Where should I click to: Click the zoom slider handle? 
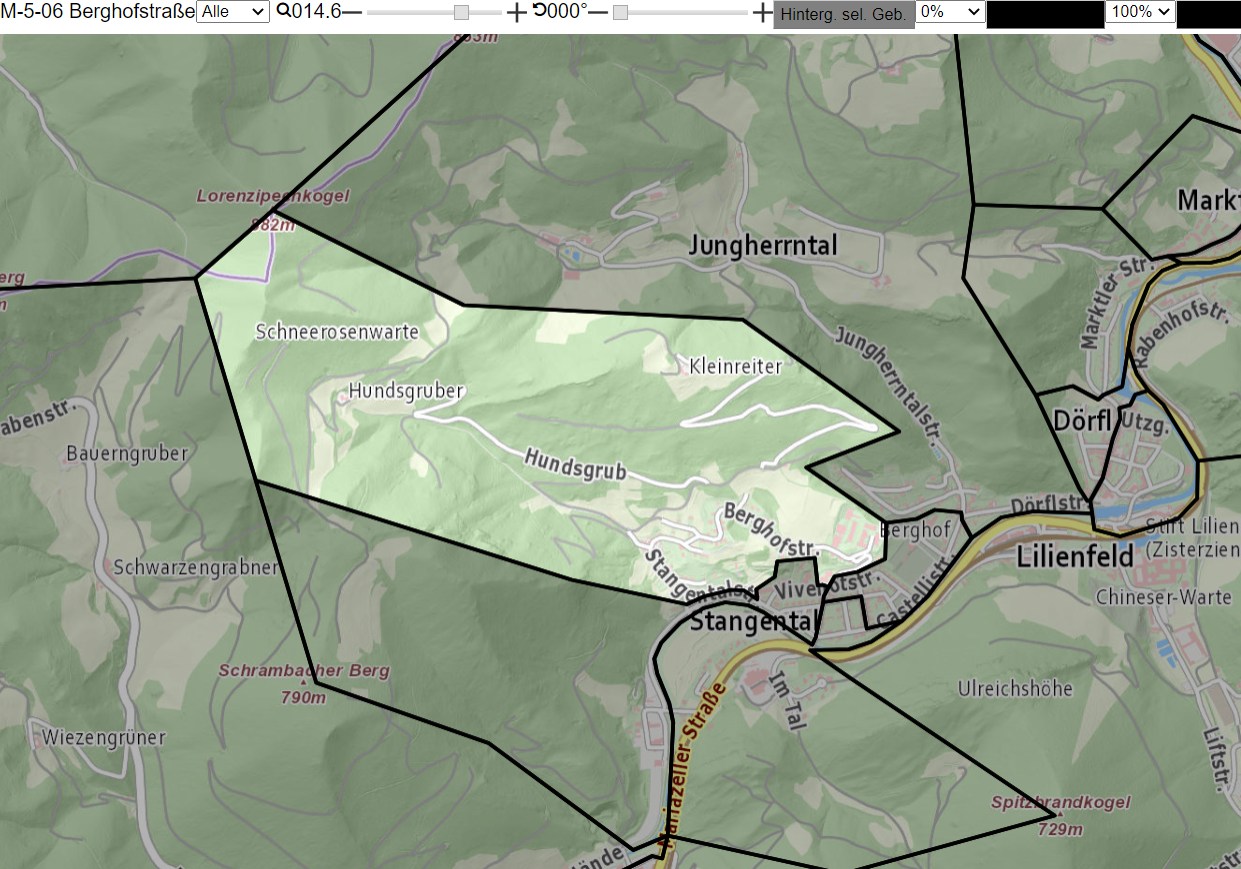[461, 12]
